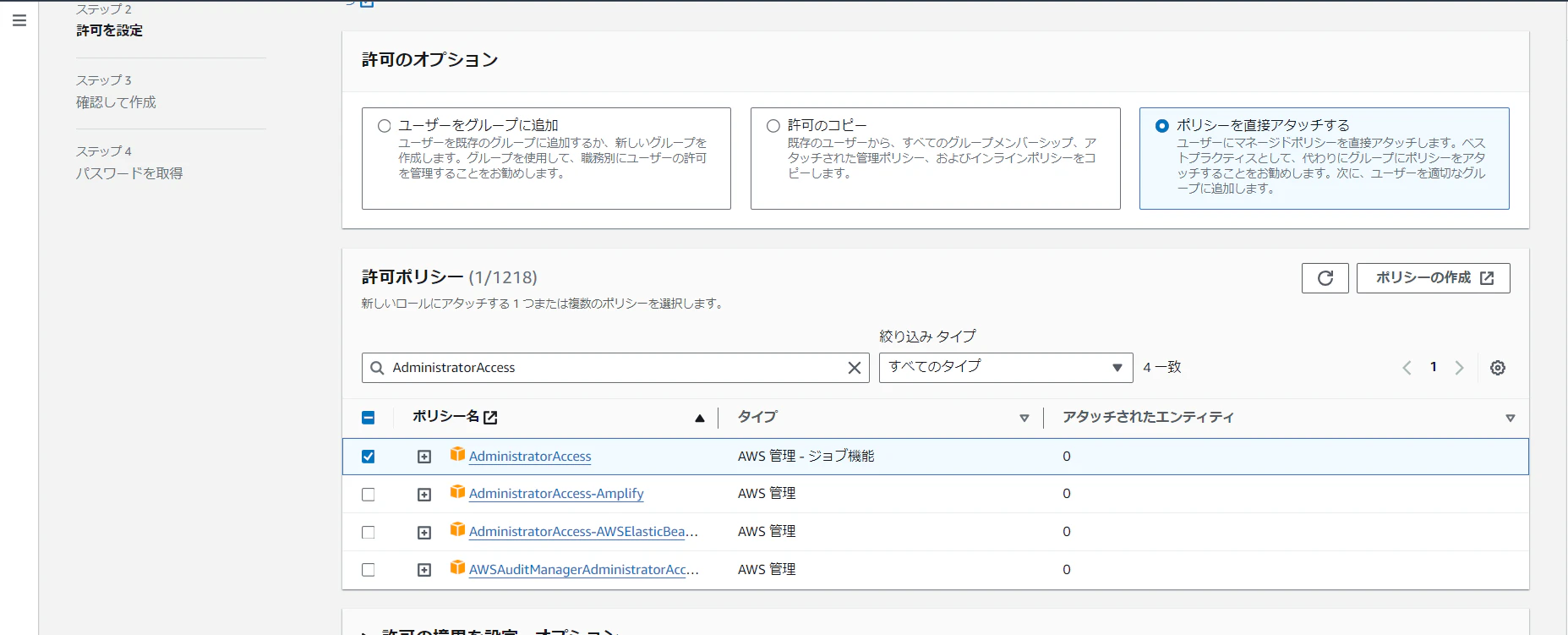Select ポリシーを直接アタッチする option
Image resolution: width=1568 pixels, height=635 pixels.
tap(1162, 126)
